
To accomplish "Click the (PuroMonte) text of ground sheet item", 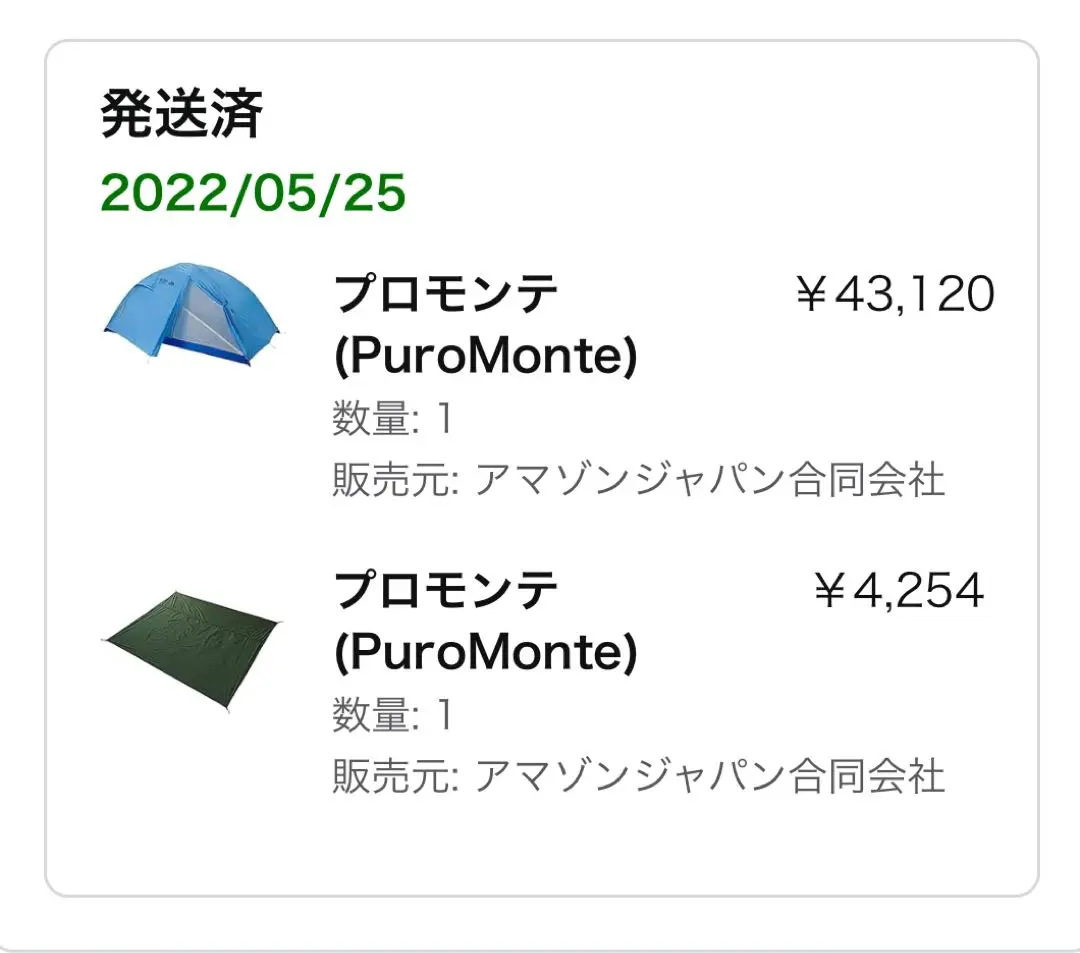I will tap(486, 652).
